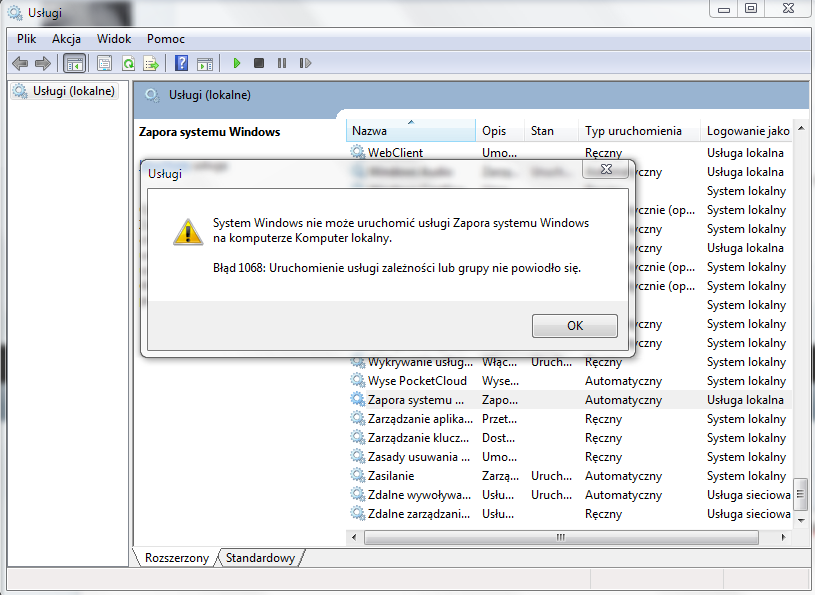
Task: Select the Zdalne wywoływa... service name
Action: coord(419,495)
